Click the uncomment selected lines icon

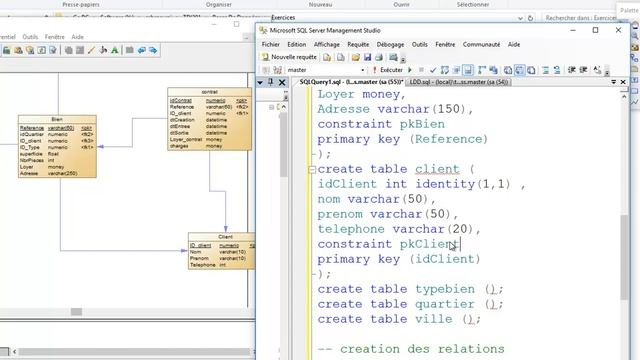click(557, 70)
